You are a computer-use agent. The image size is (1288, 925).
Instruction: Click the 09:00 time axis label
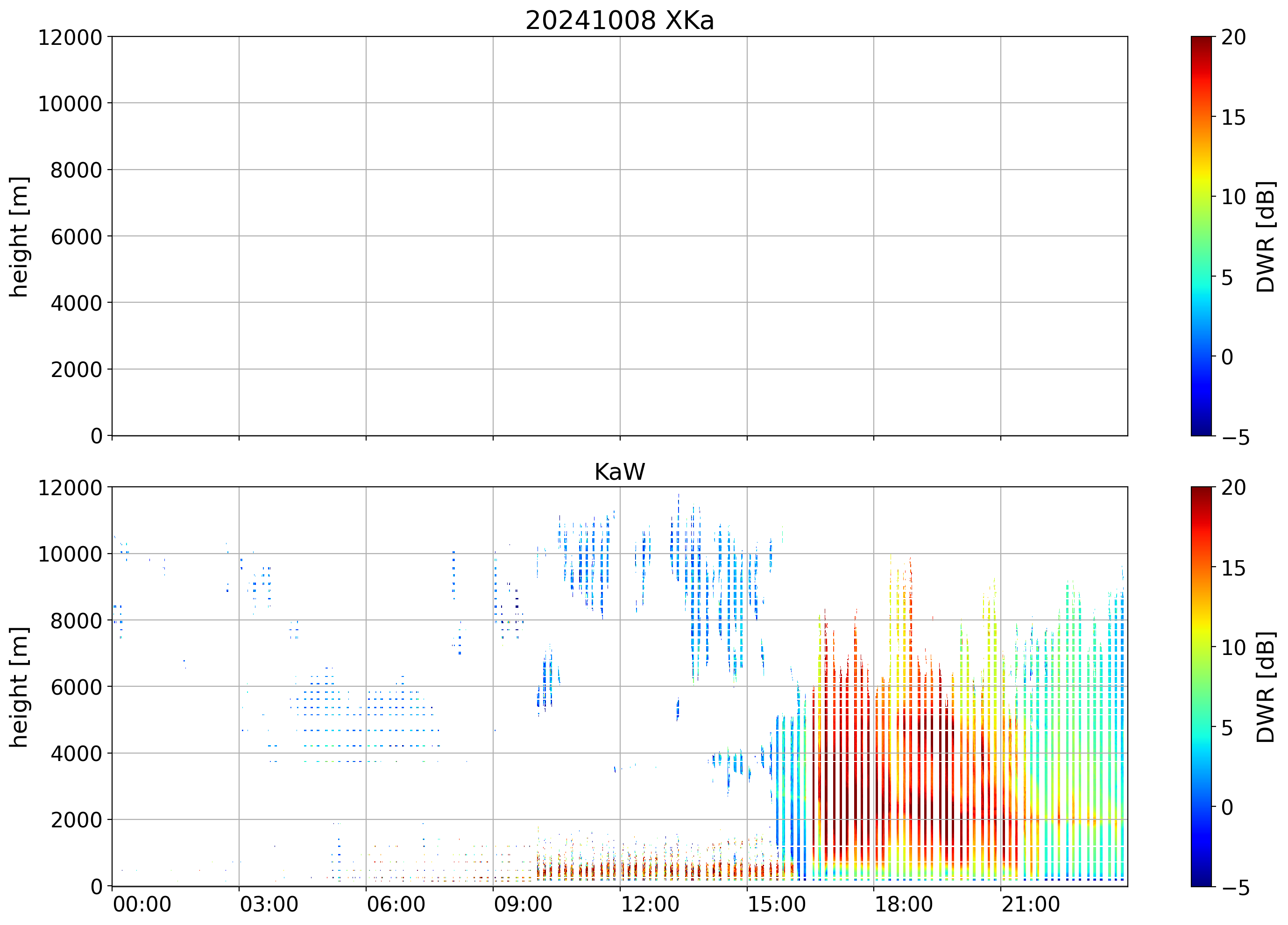point(523,904)
